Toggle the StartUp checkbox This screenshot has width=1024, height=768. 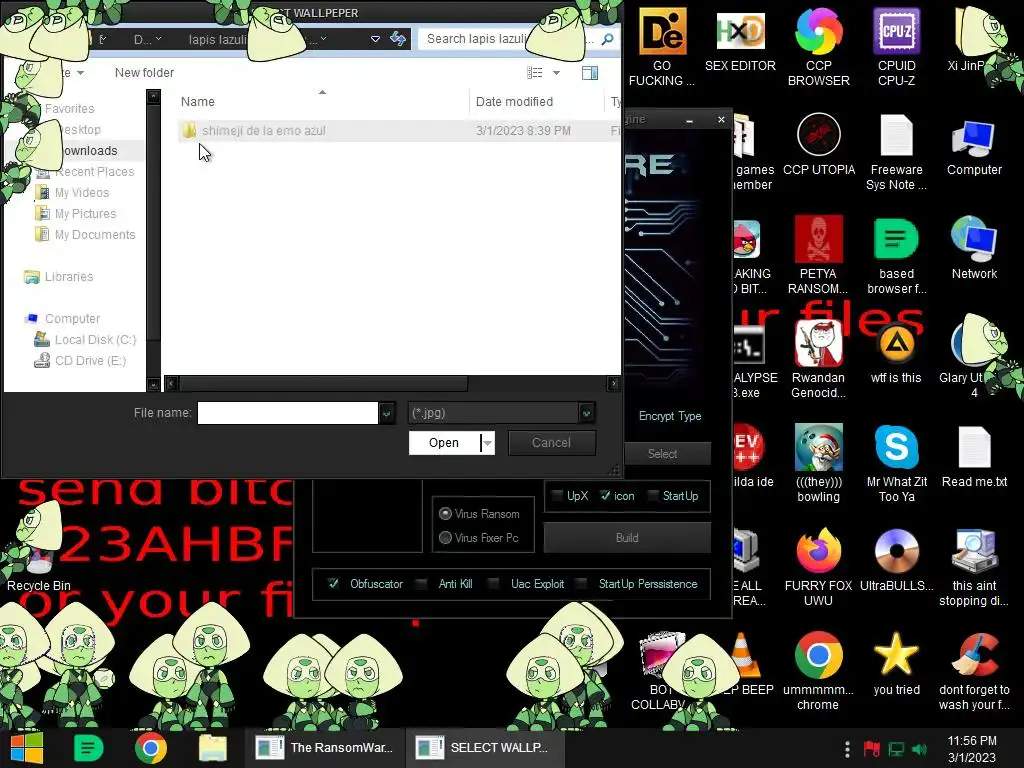tap(652, 496)
